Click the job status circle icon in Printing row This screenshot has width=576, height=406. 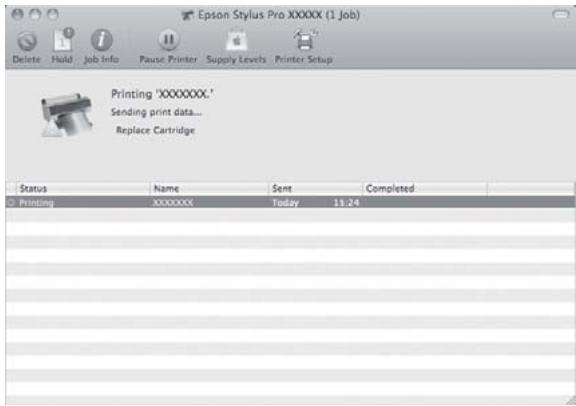11,202
